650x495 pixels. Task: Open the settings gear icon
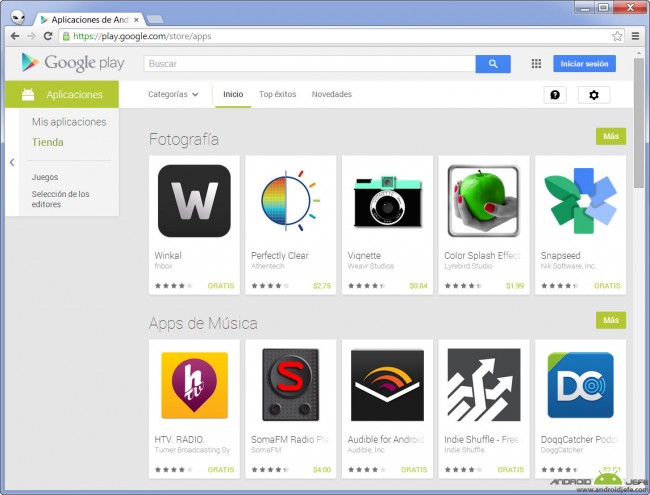[594, 95]
